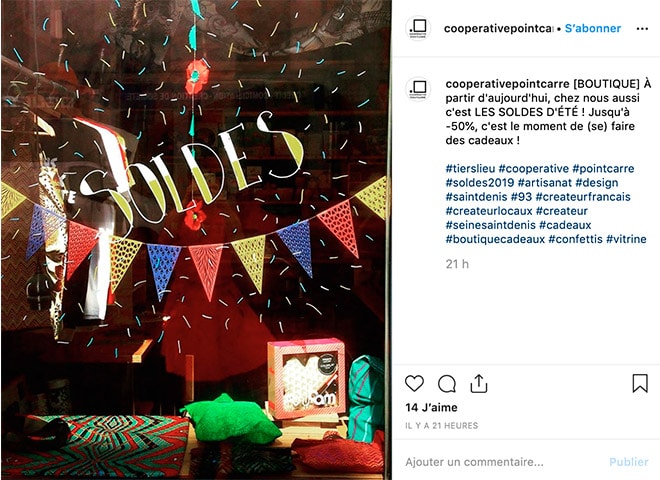View the 14 J'aime likes list
This screenshot has width=660, height=480.
click(431, 407)
